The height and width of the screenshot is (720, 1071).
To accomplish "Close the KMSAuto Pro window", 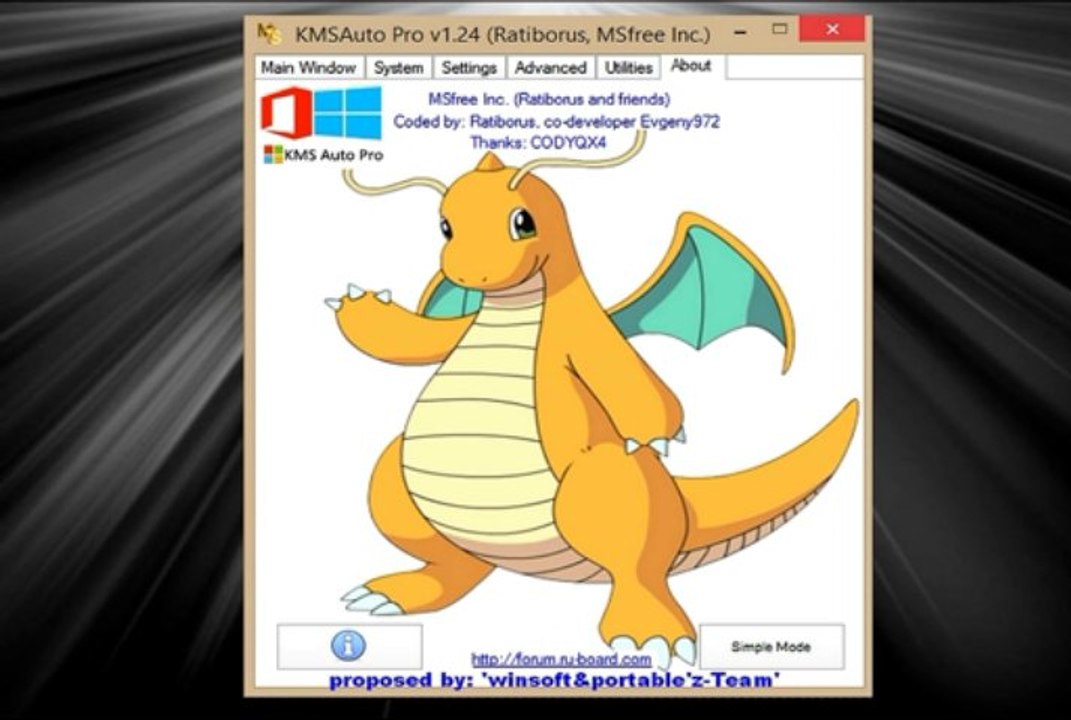I will [832, 29].
